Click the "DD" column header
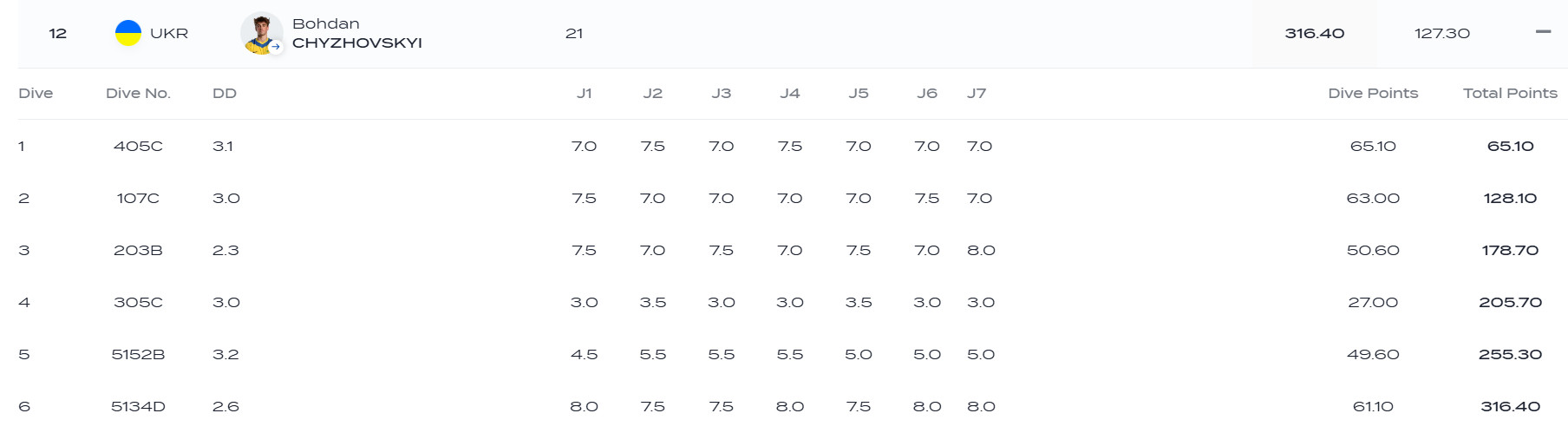 (x=225, y=93)
